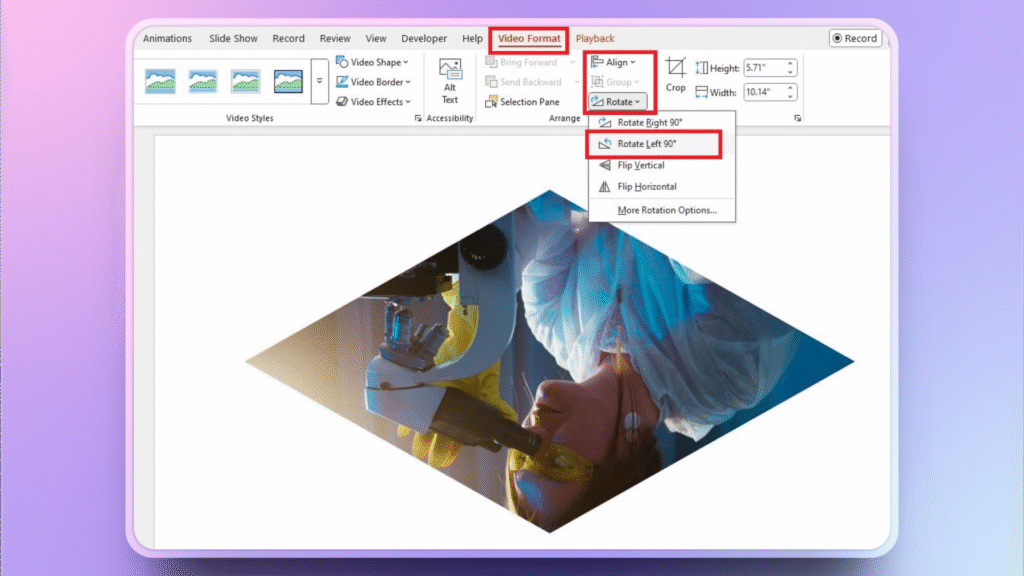Open the Rotate dropdown
Screen dimensions: 1024x576
617,101
